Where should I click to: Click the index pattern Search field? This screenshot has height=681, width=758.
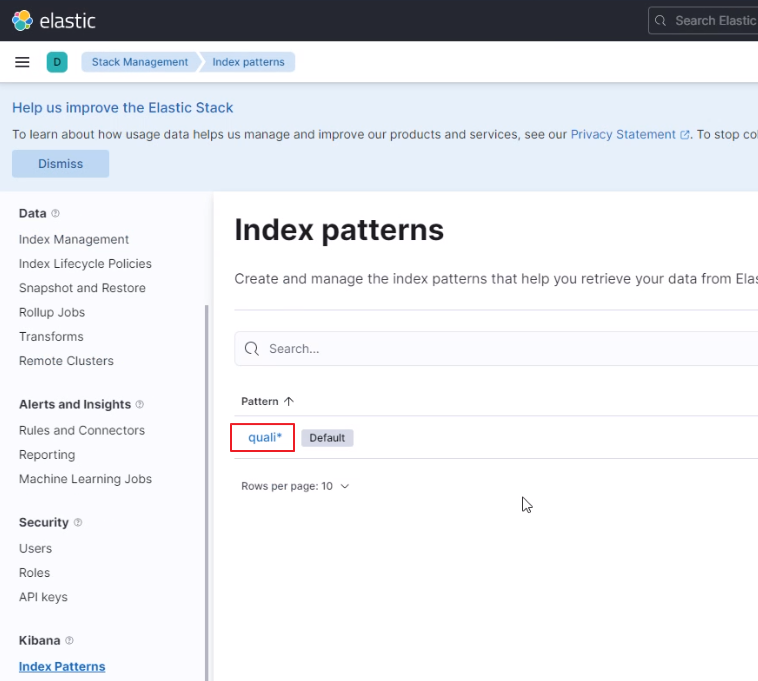click(x=496, y=348)
